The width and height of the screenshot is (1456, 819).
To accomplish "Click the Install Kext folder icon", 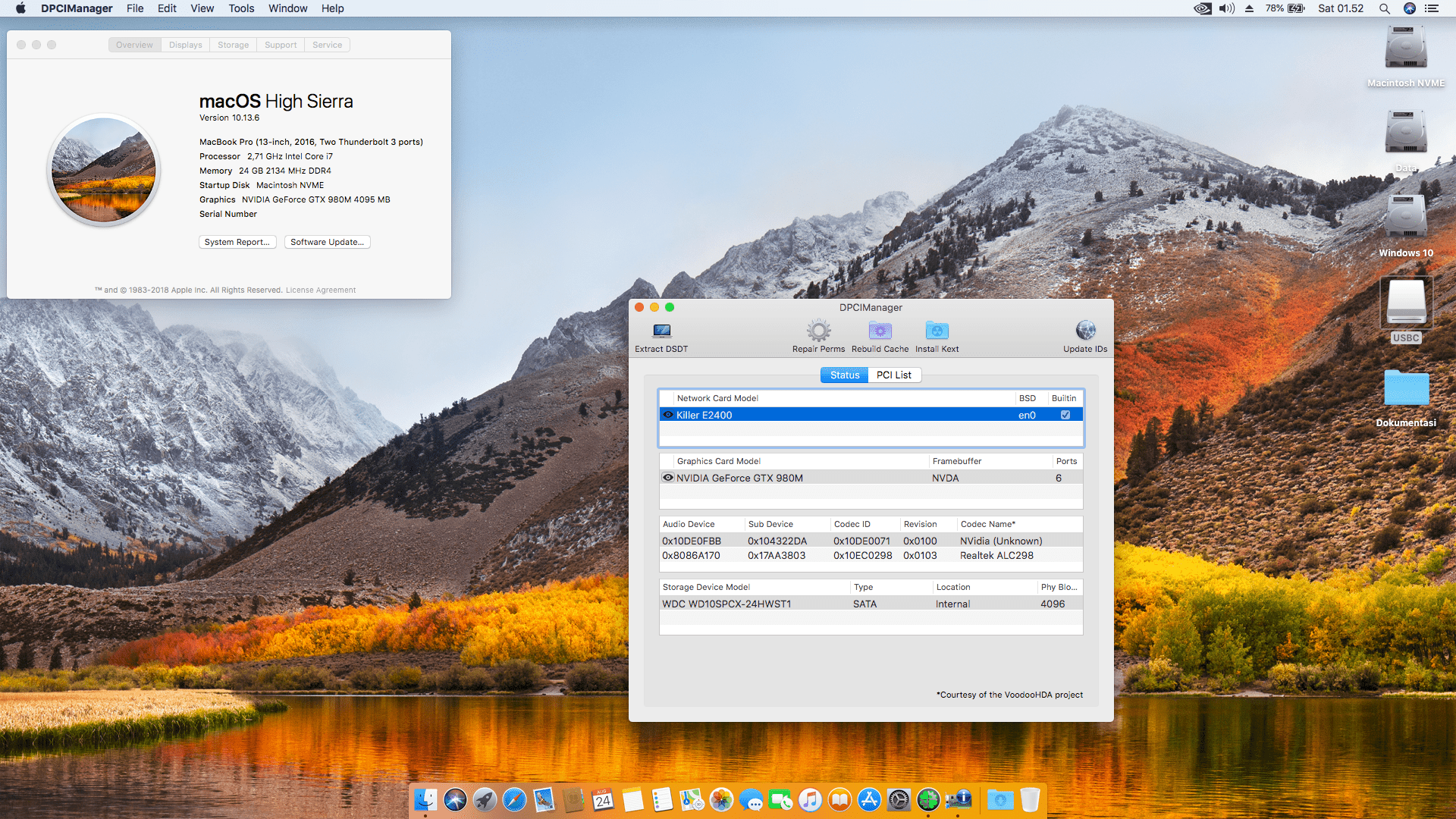I will (937, 331).
